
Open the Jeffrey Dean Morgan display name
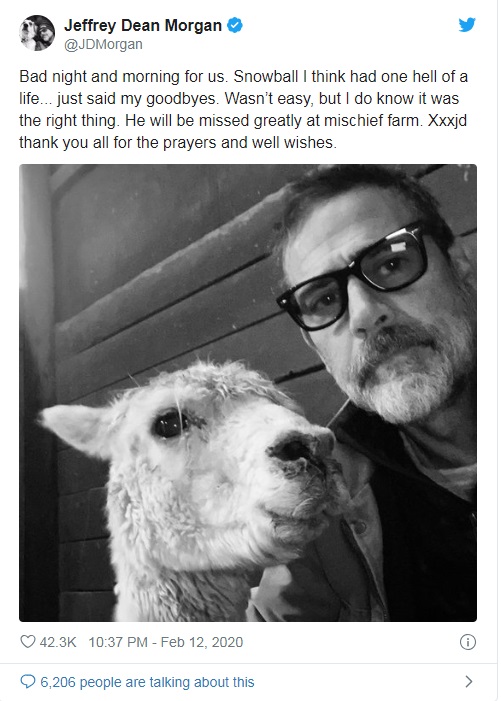coord(143,25)
